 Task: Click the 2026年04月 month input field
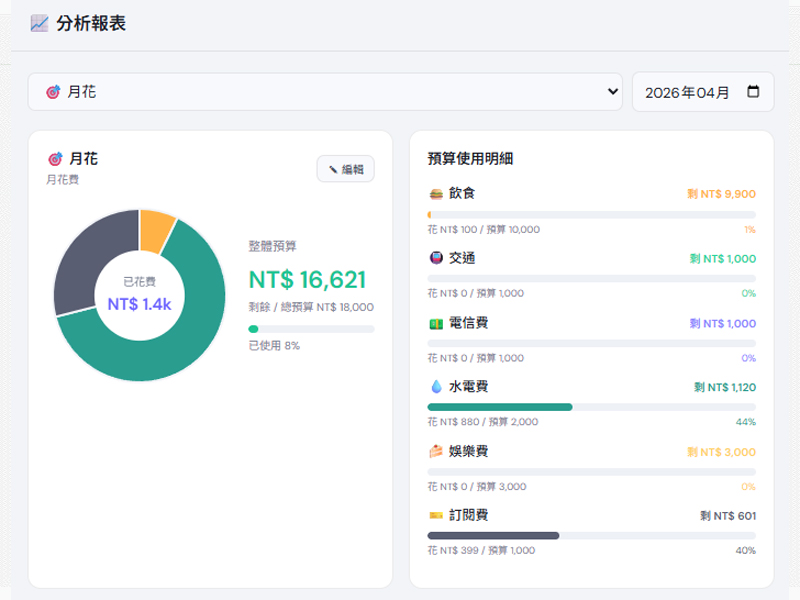[x=688, y=92]
